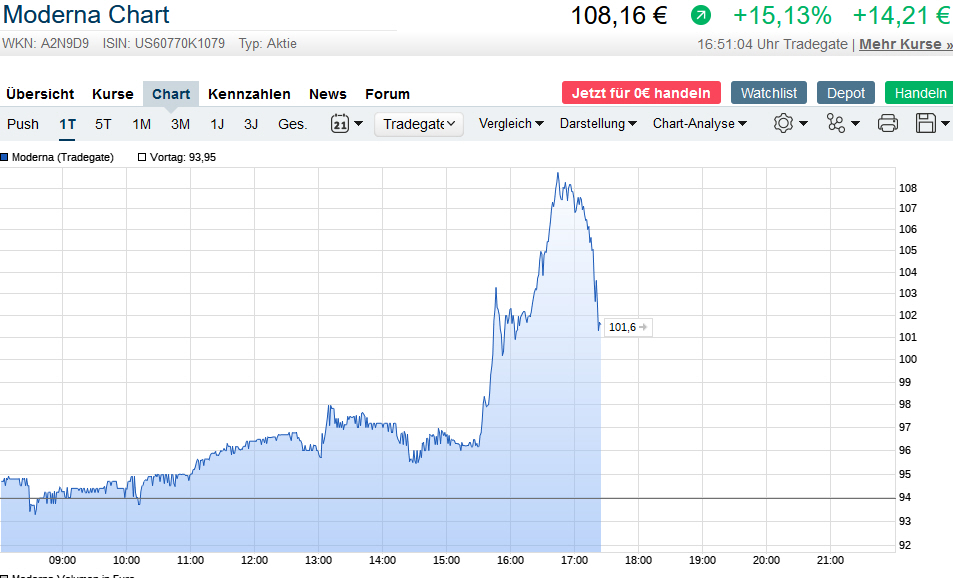This screenshot has height=578, width=953.
Task: Click the Typ: Aktie text
Action: 267,44
